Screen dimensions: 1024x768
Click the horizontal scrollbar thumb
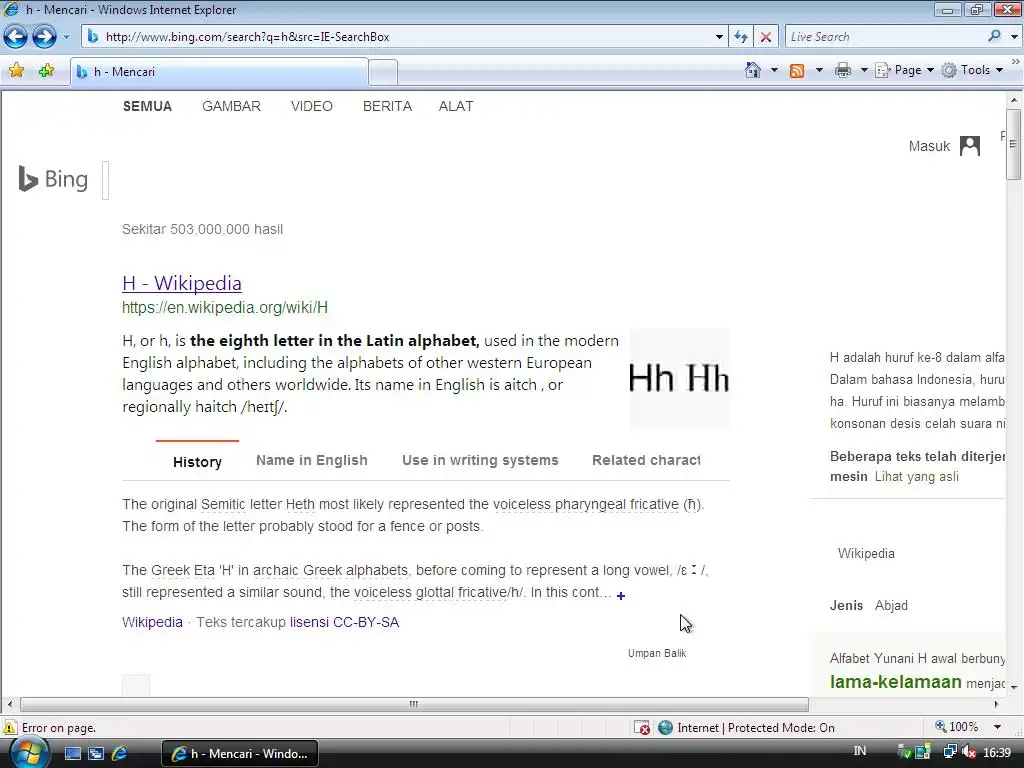coord(414,705)
